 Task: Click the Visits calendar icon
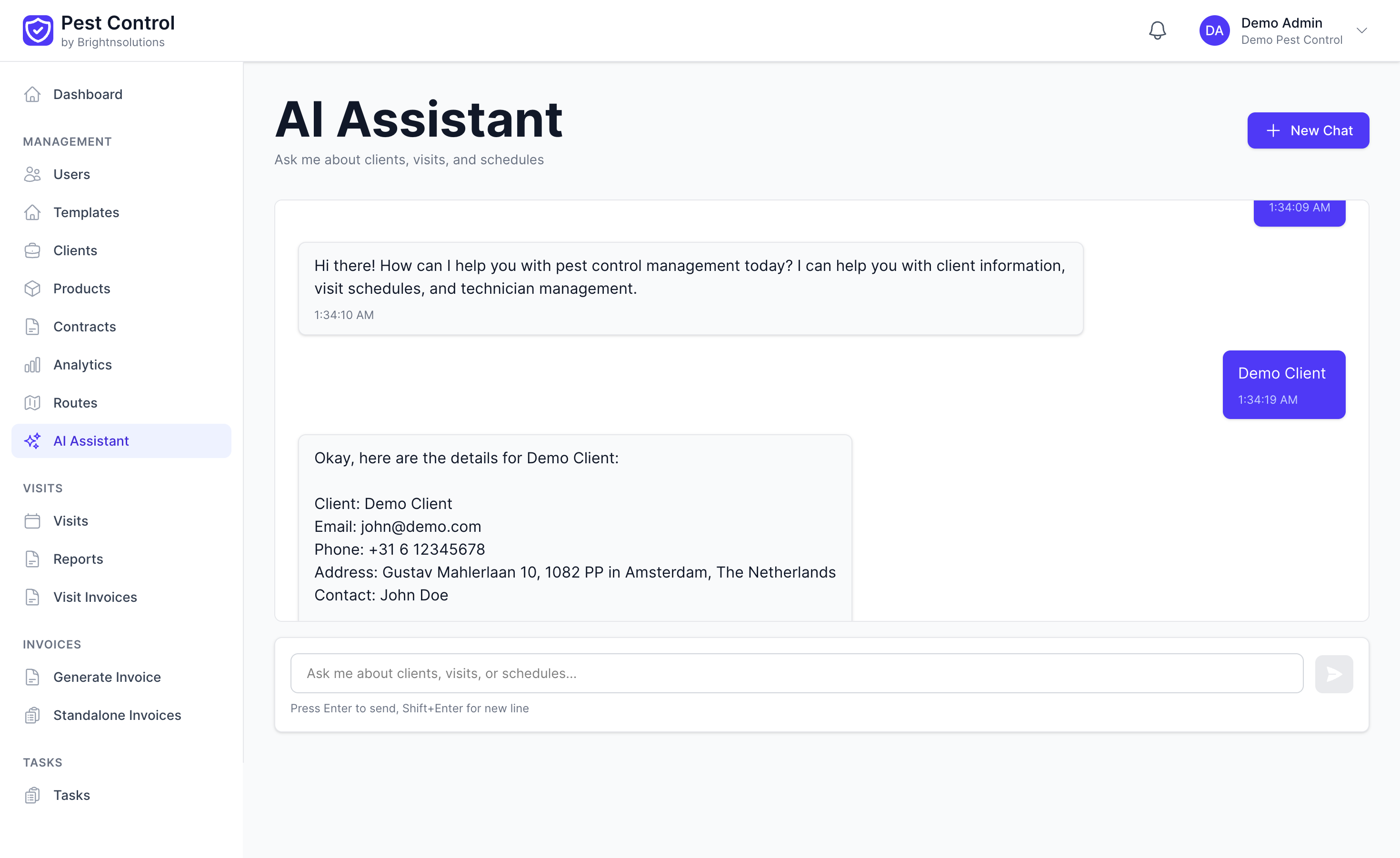[x=32, y=521]
